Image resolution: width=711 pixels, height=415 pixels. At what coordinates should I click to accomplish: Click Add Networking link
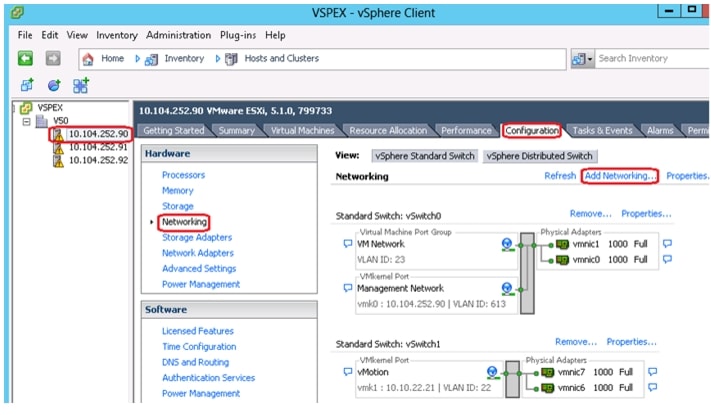(619, 176)
